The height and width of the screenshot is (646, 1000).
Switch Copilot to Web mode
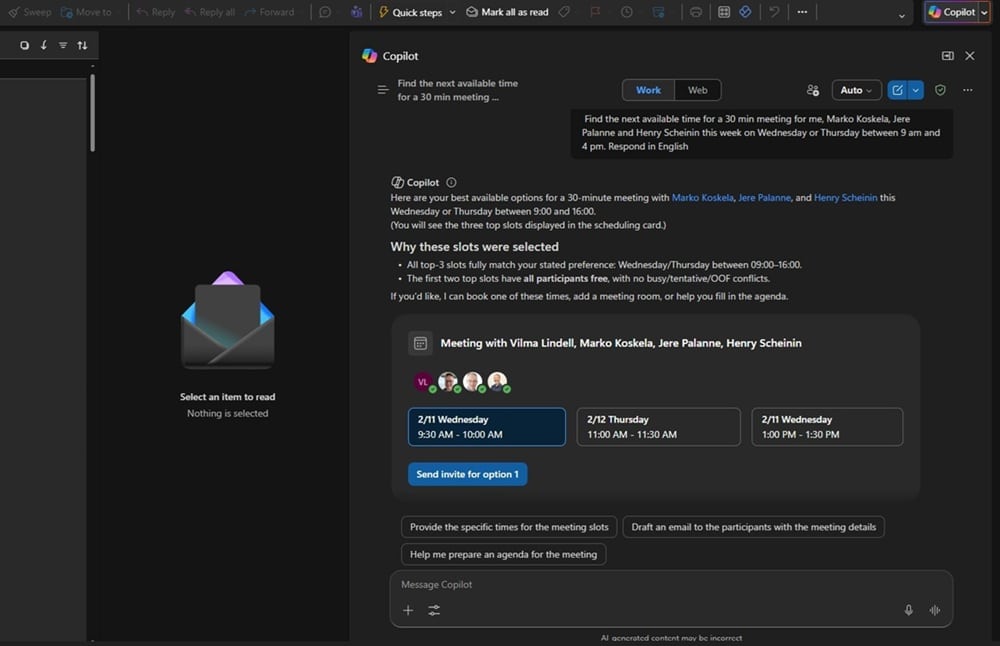[697, 89]
